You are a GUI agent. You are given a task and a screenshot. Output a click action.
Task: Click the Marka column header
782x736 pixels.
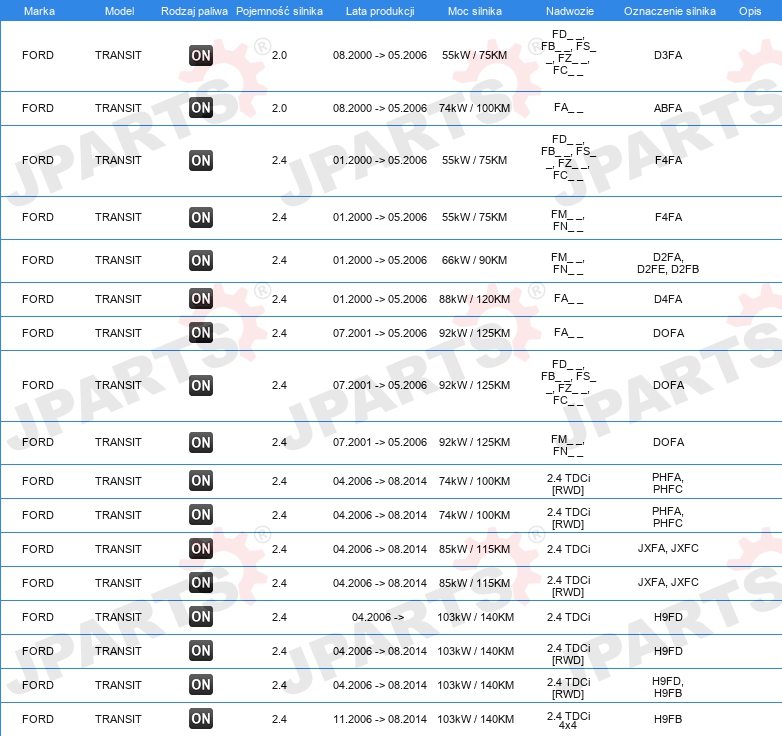pos(39,11)
